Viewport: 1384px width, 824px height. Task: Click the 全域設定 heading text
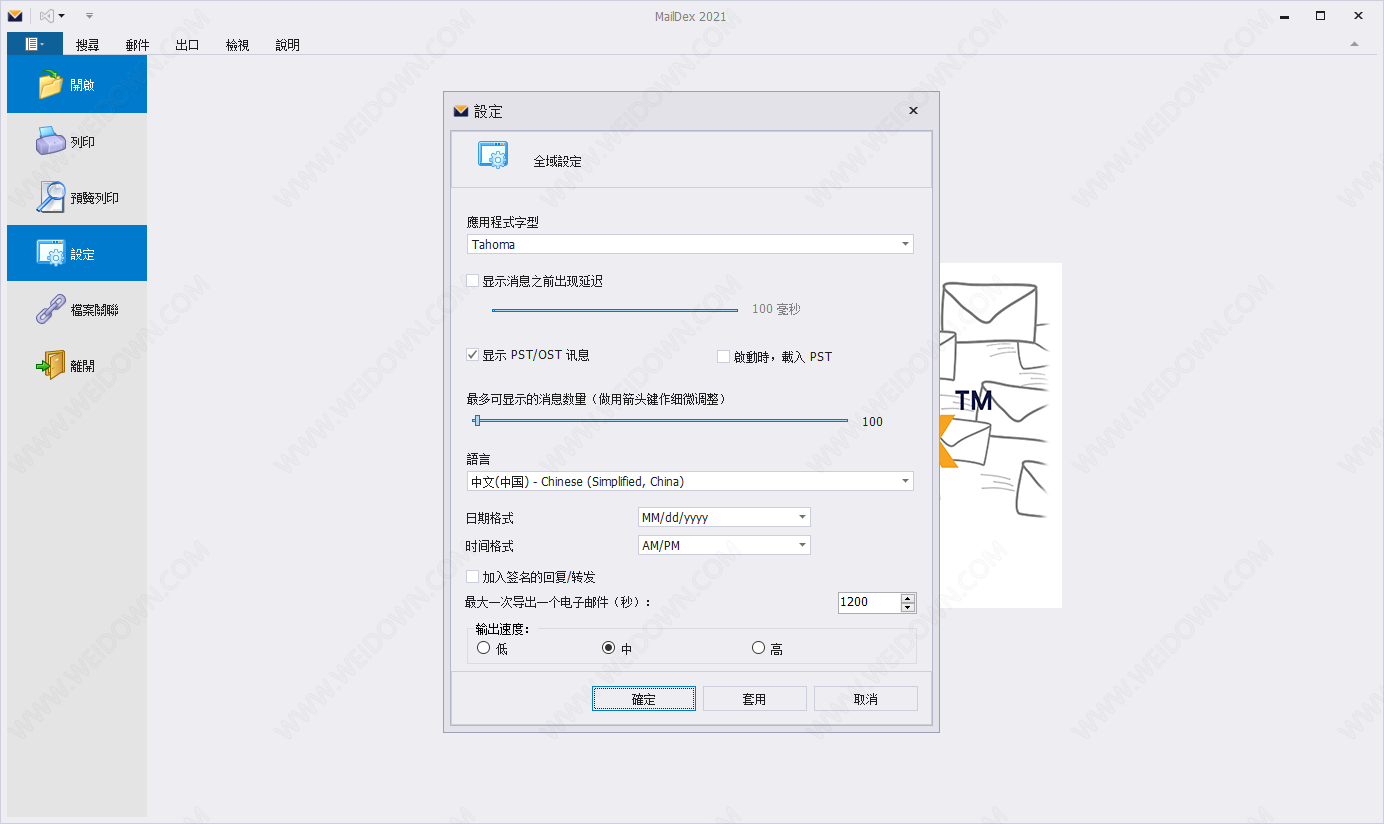[557, 161]
